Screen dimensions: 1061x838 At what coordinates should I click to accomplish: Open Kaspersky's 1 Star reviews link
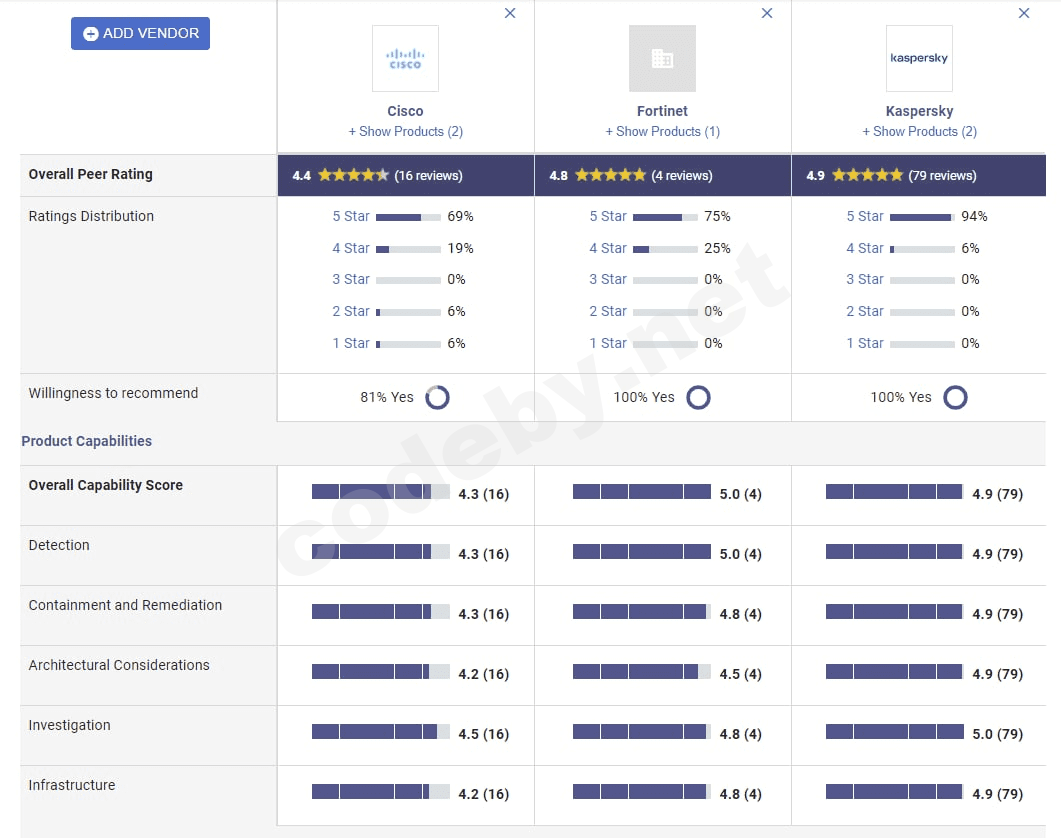865,343
